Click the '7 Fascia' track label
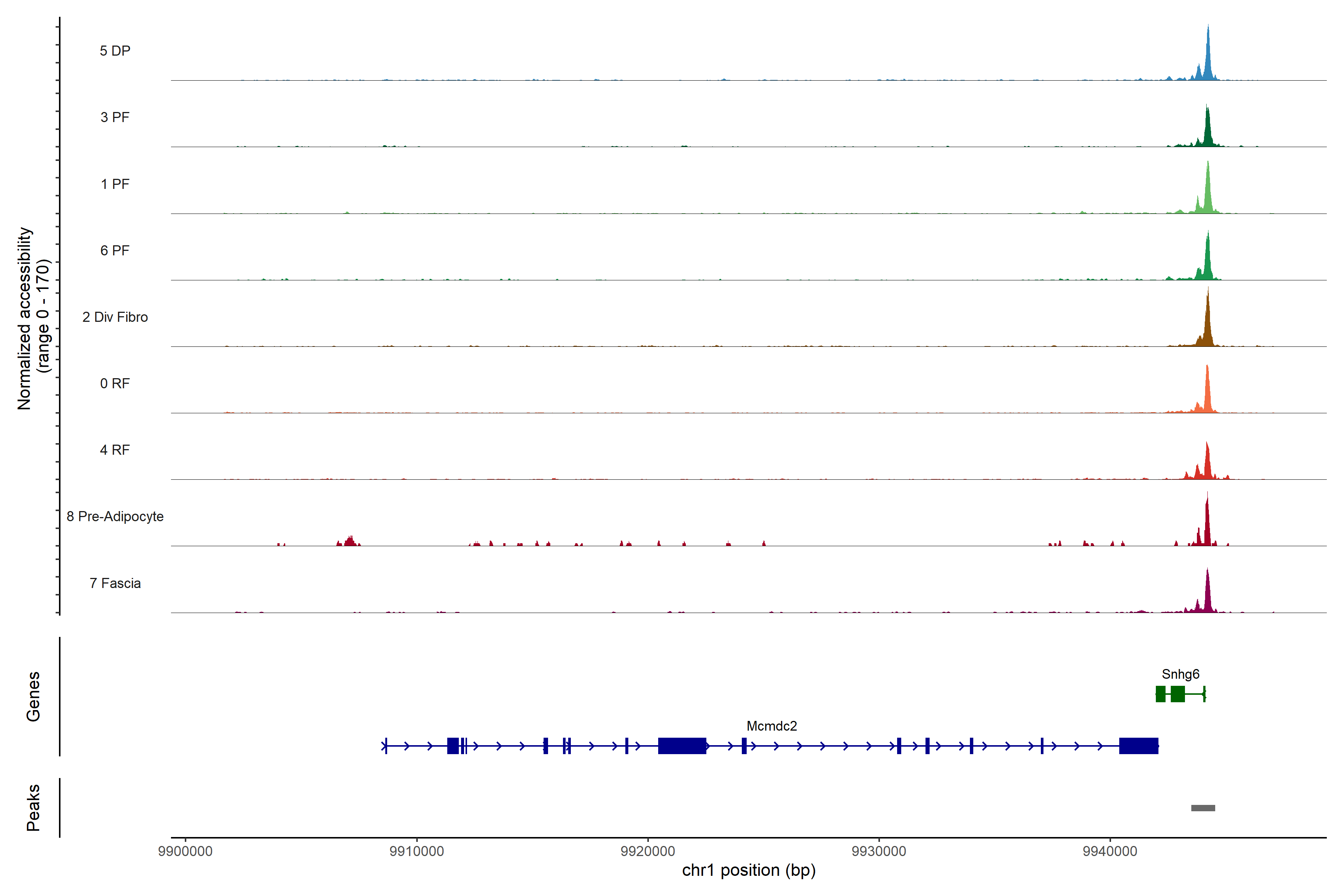Viewport: 1344px width, 896px height. 115,584
